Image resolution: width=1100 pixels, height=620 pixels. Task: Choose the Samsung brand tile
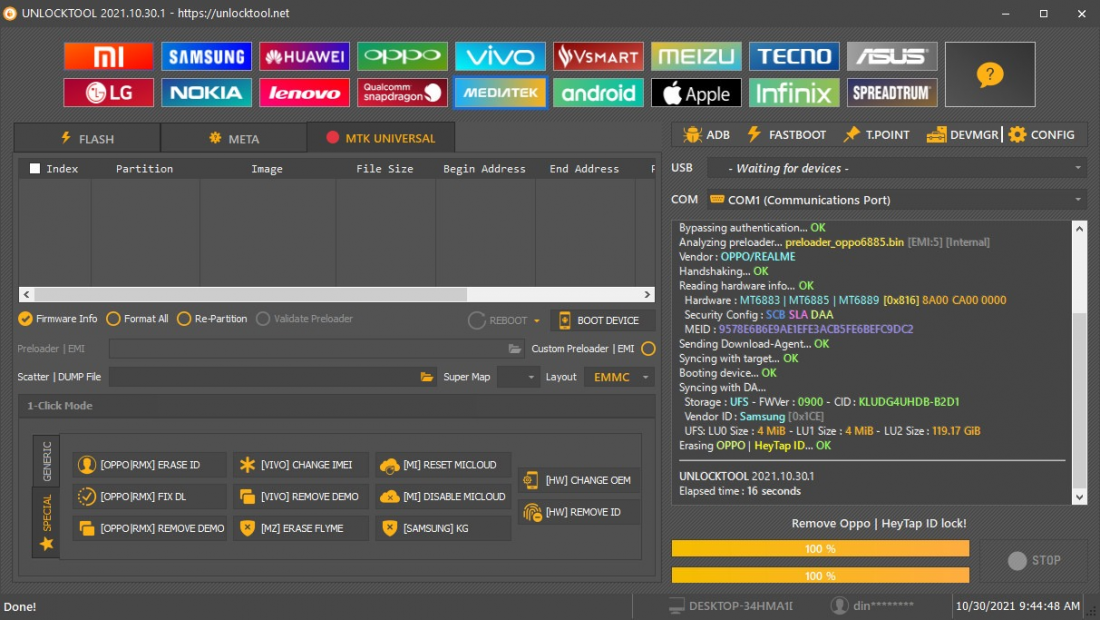206,56
